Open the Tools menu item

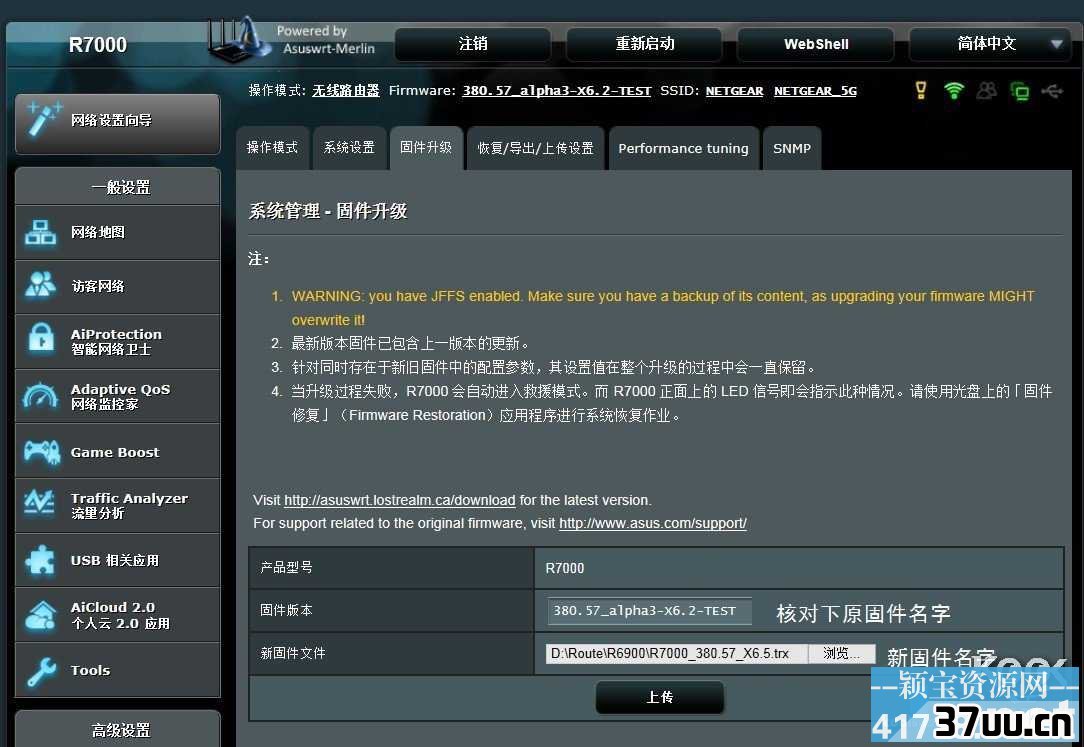coord(118,670)
